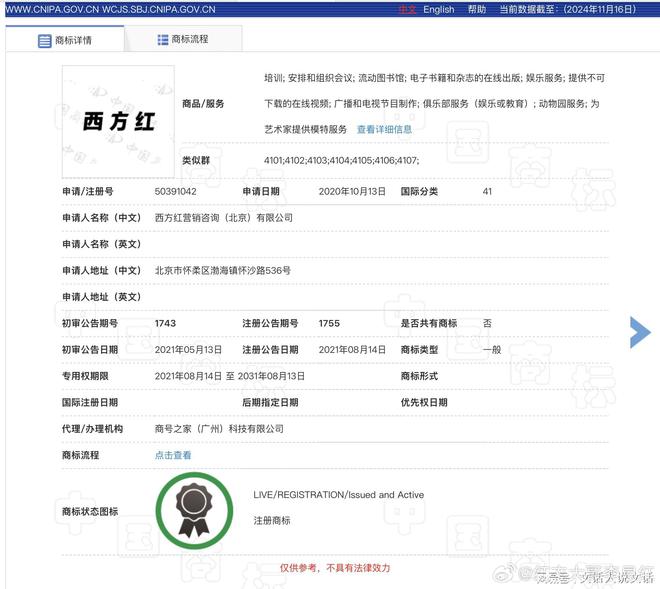This screenshot has height=589, width=660.
Task: Select registration number 50391042
Action: (x=176, y=191)
